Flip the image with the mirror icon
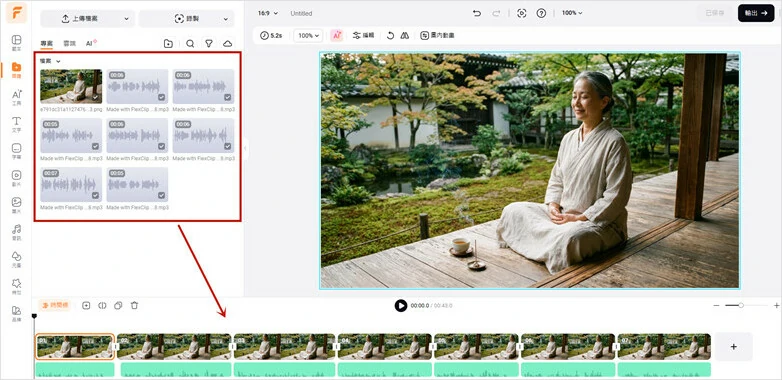This screenshot has height=380, width=782. [405, 35]
